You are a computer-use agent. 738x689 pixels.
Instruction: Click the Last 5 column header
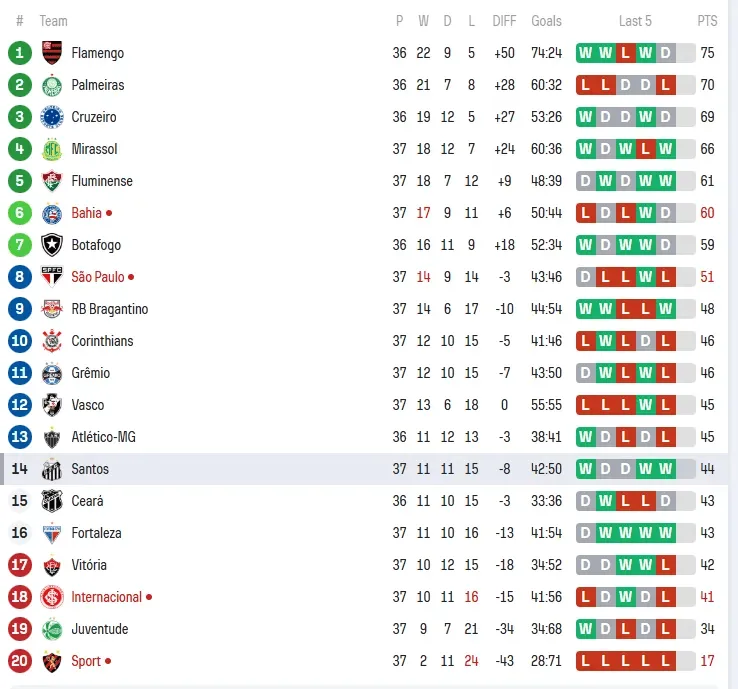click(x=635, y=21)
